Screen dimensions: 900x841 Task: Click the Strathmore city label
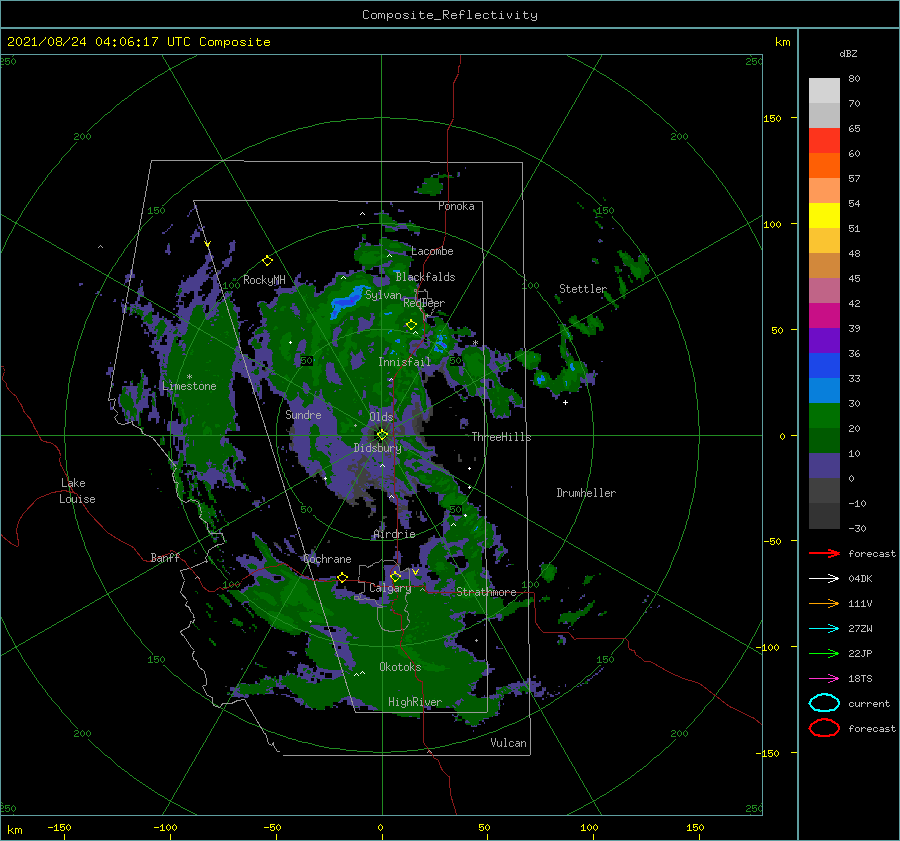[486, 592]
